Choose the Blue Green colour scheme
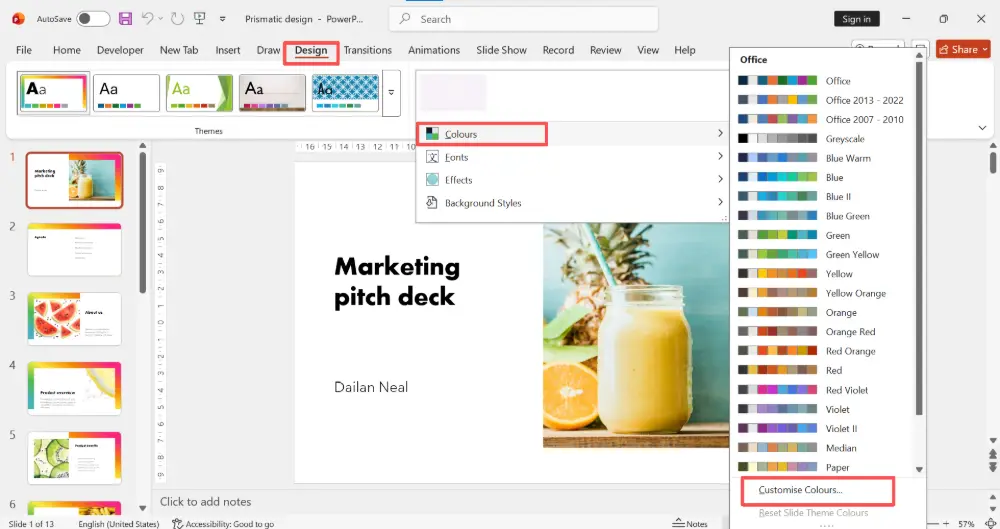1000x529 pixels. pyautogui.click(x=824, y=216)
